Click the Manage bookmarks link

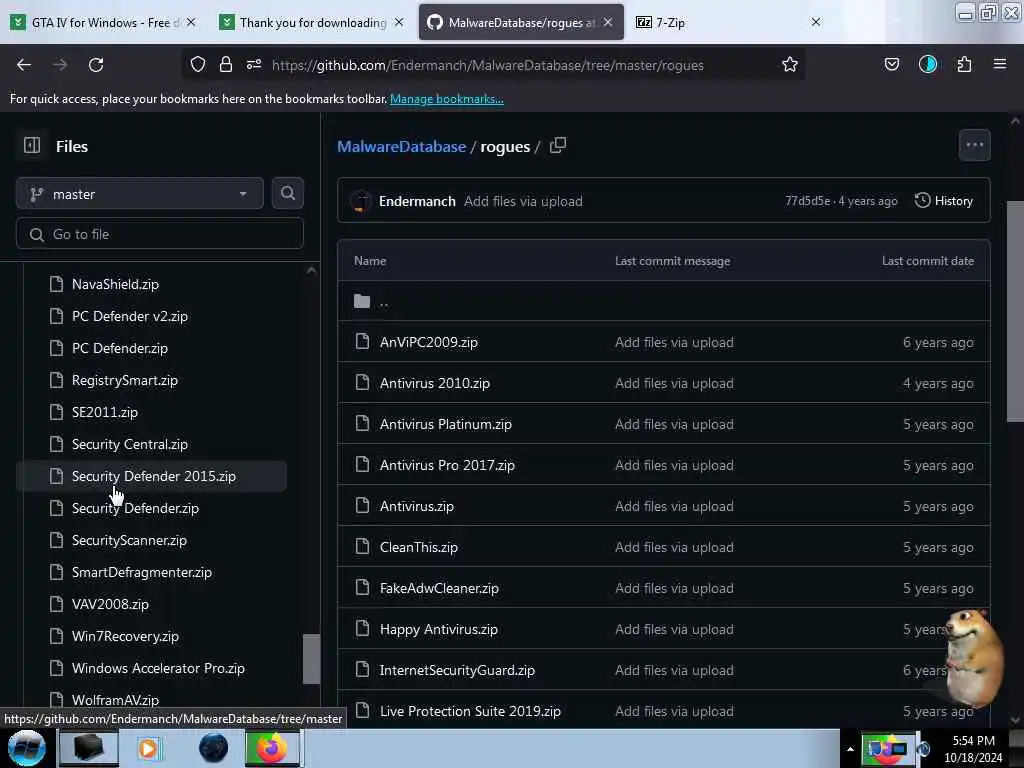click(447, 99)
